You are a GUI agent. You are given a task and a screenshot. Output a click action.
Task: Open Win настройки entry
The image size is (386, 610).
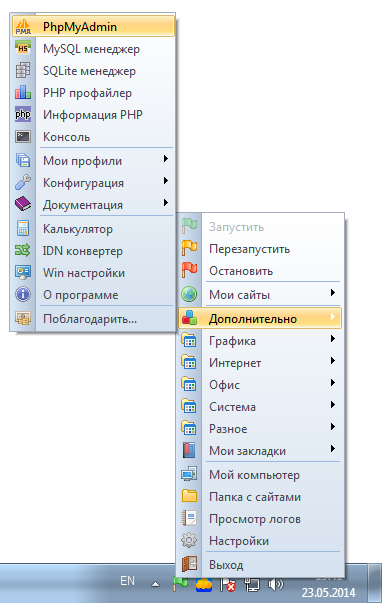pyautogui.click(x=93, y=273)
